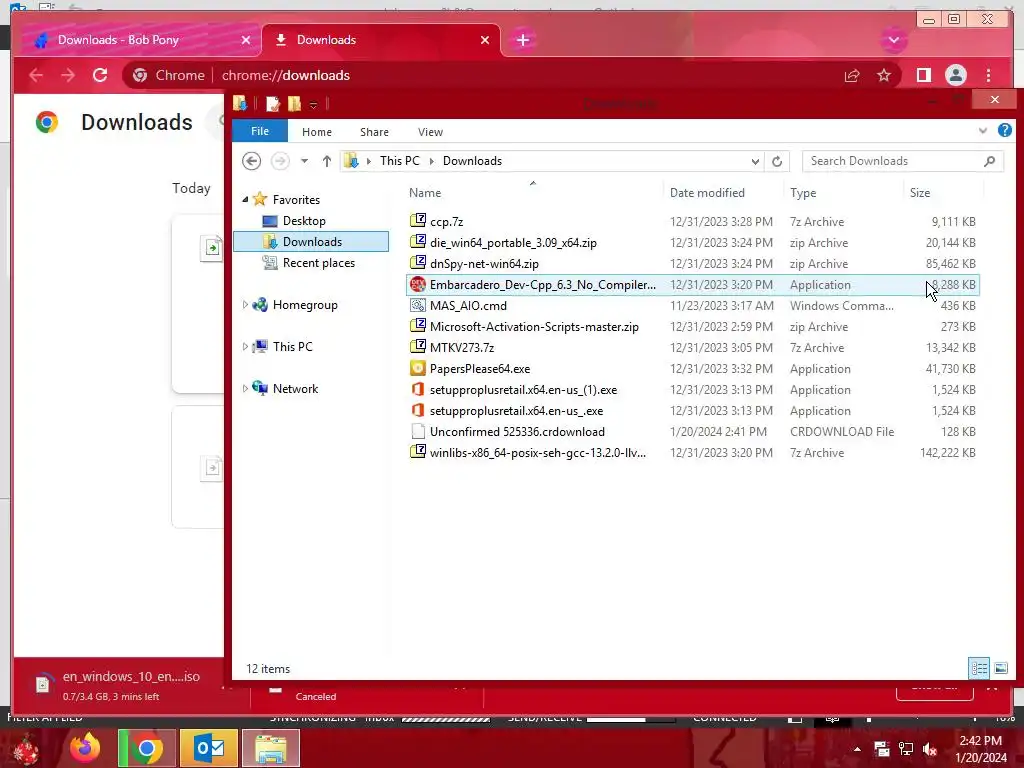Open Customize Quick Access Toolbar dropdown
The image size is (1024, 768).
[313, 104]
